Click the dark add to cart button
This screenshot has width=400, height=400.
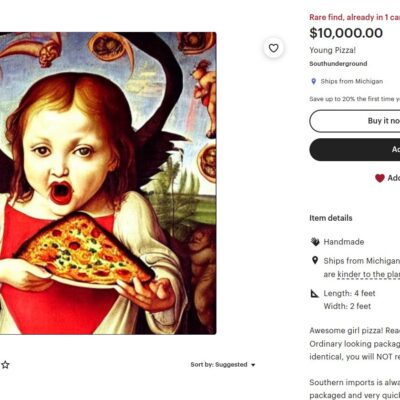tap(355, 150)
